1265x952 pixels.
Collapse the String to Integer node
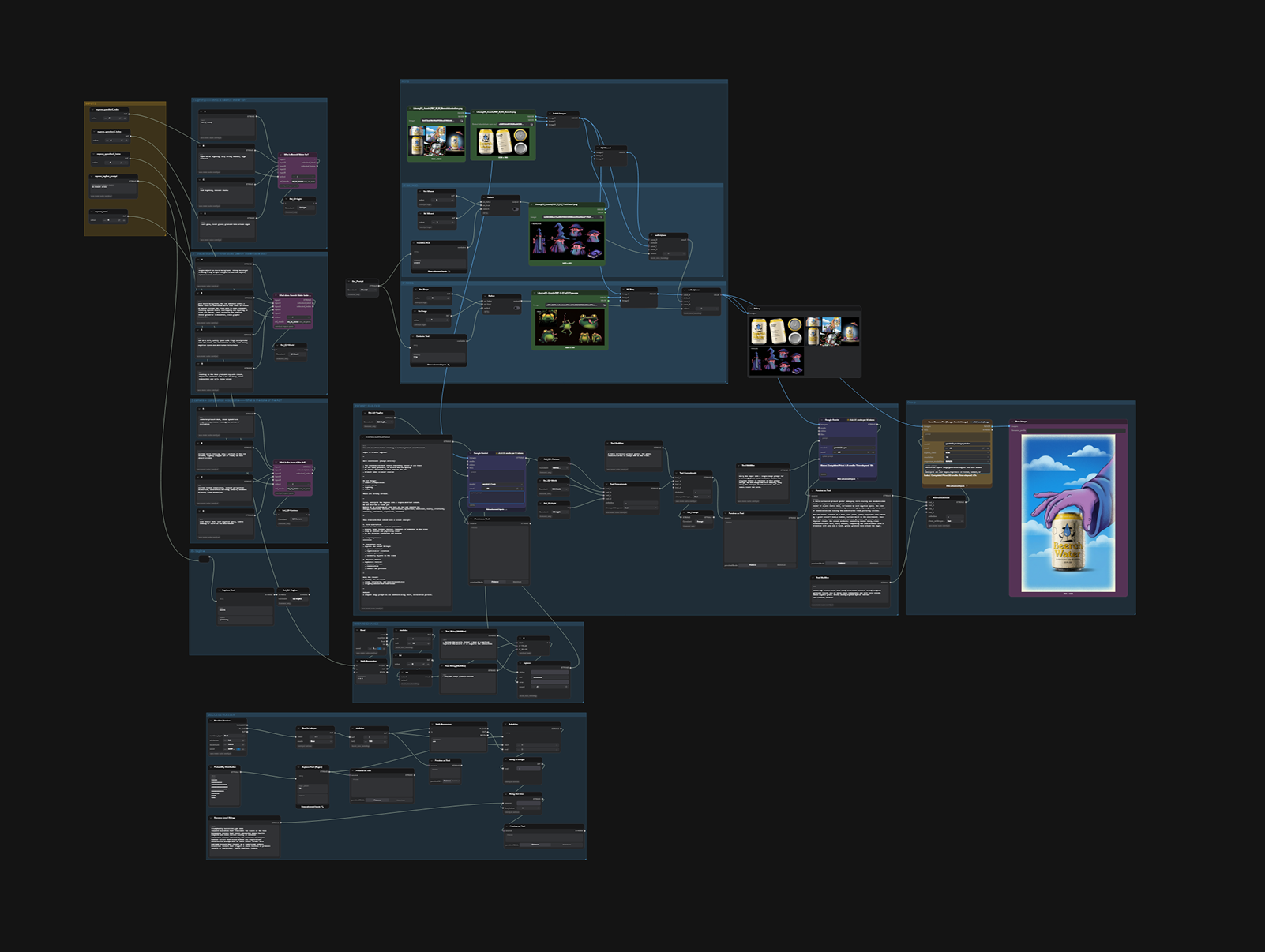(x=505, y=759)
